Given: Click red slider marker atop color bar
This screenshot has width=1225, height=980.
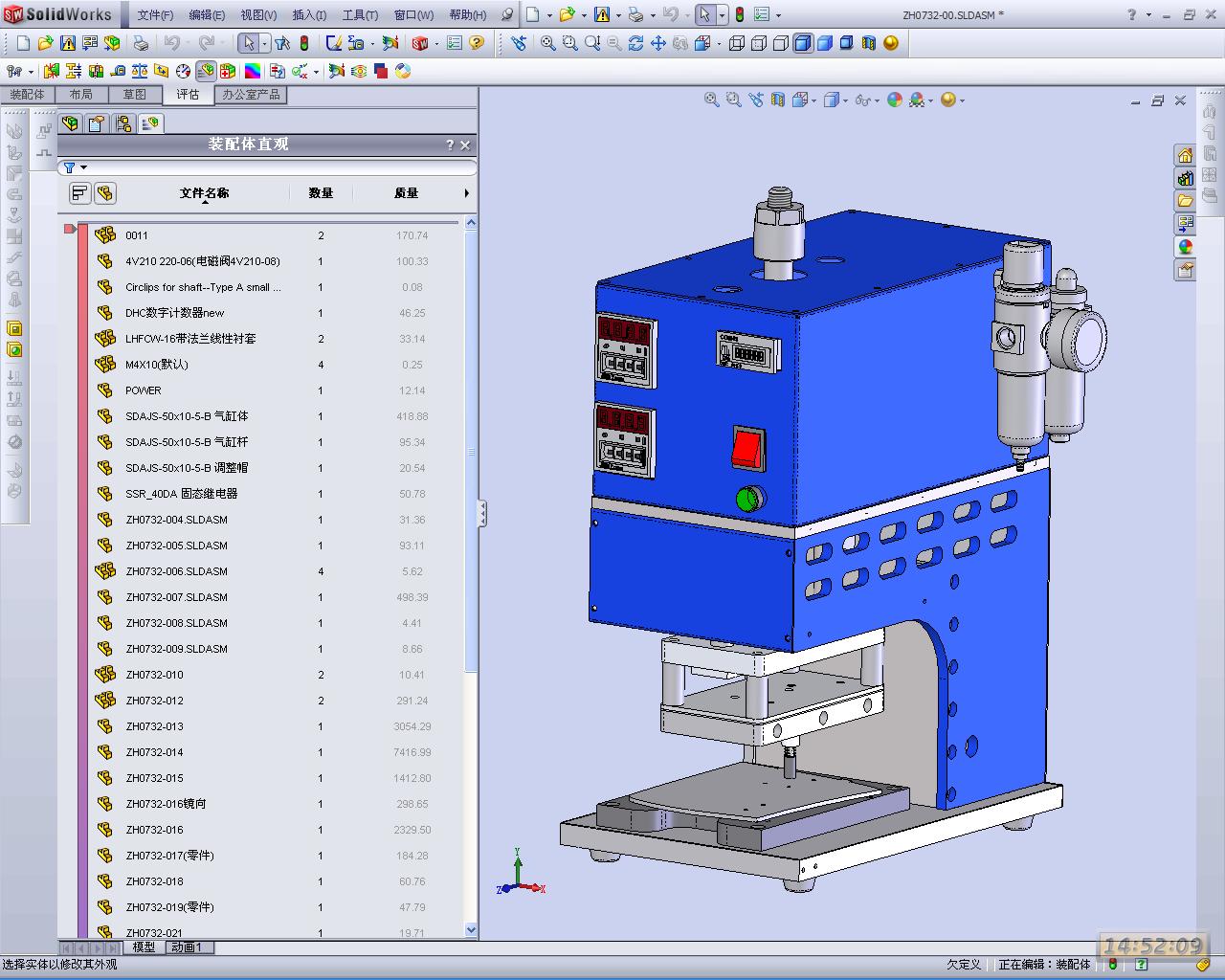Looking at the screenshot, I should tap(69, 229).
